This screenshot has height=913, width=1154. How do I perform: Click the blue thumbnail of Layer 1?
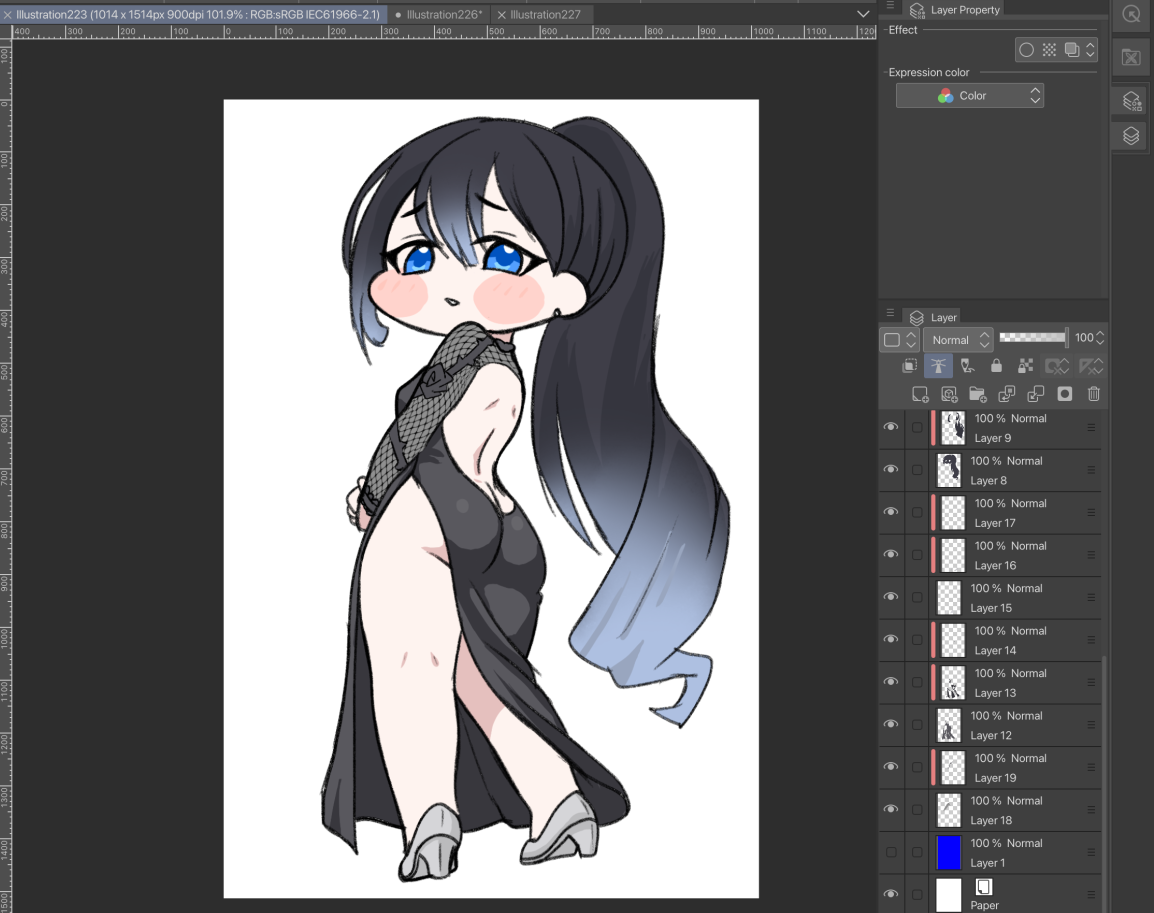(949, 852)
